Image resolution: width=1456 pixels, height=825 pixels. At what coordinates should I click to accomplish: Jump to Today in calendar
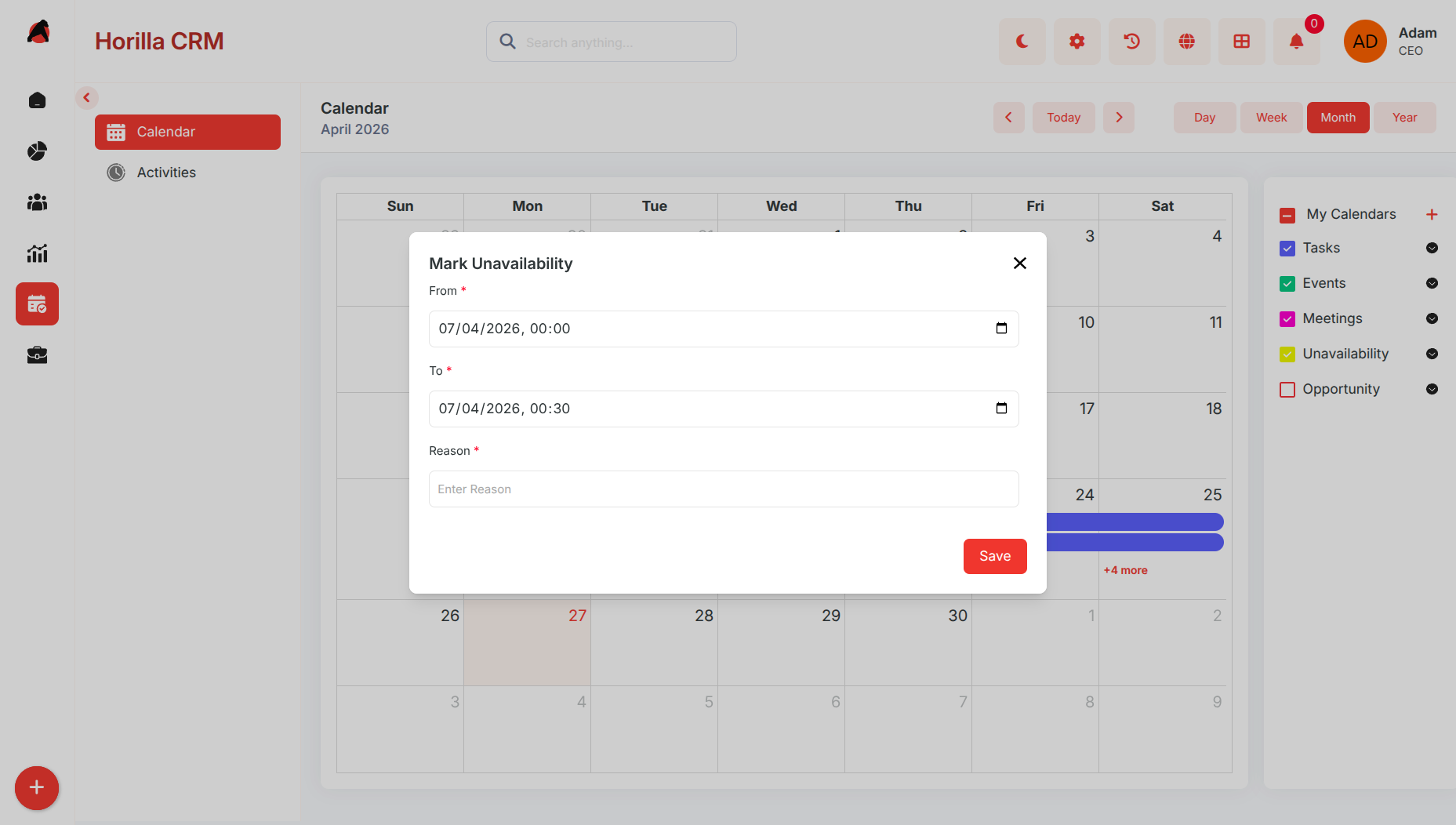coord(1063,118)
